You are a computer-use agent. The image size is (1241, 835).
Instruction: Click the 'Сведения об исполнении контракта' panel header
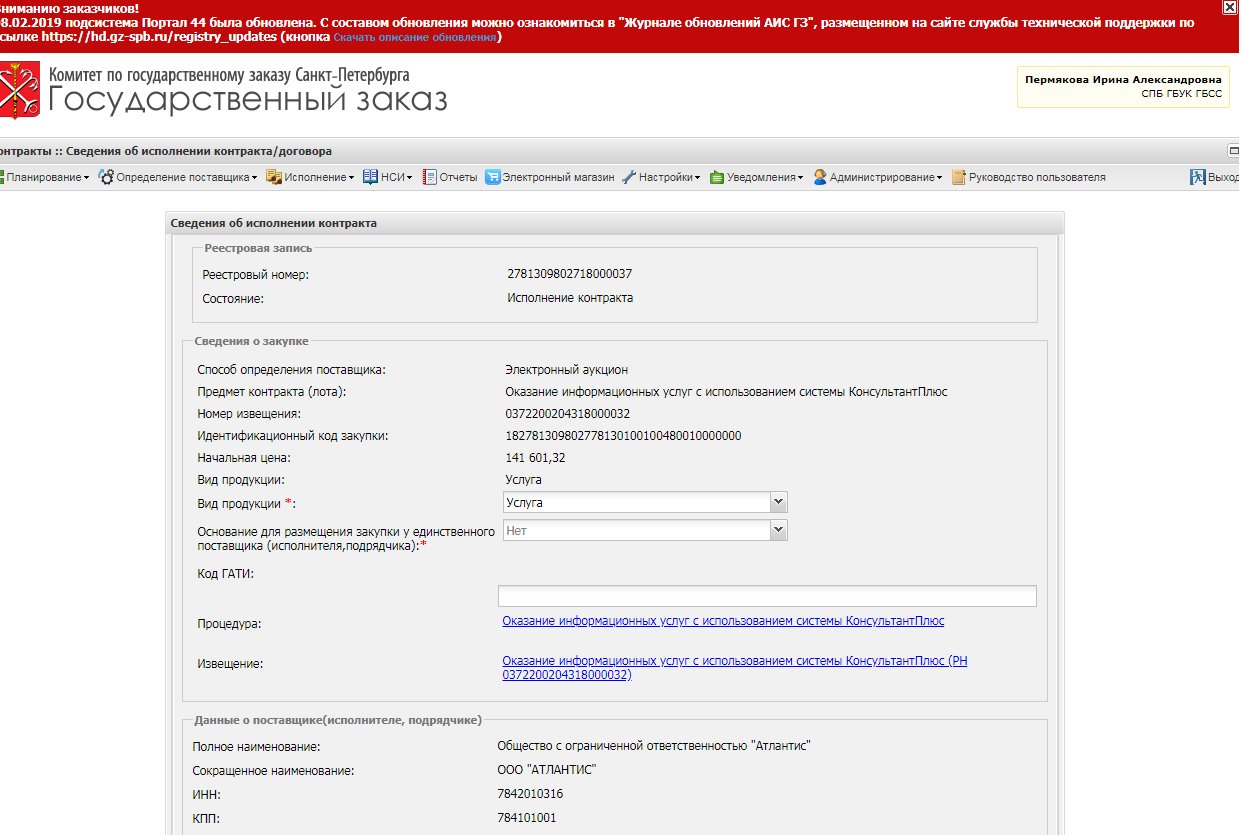[614, 223]
